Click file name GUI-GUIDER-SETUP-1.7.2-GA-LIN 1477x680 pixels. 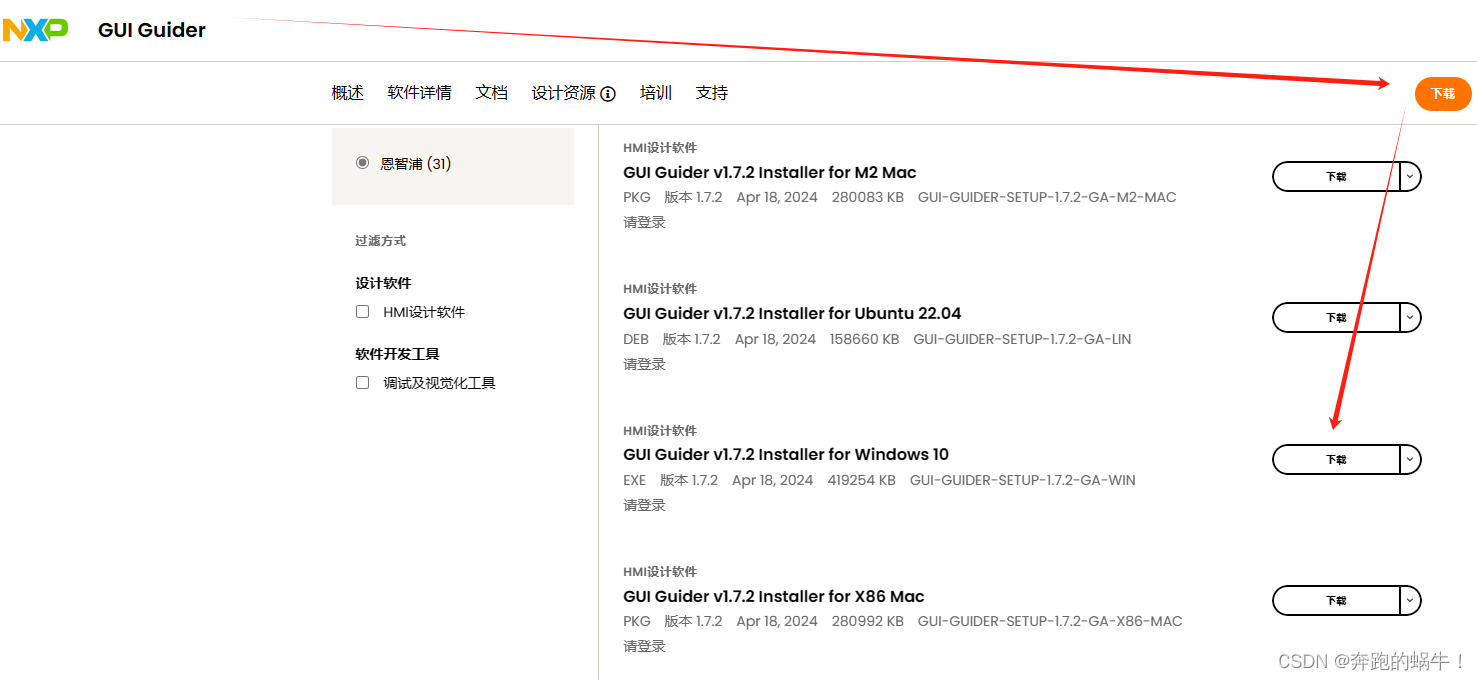point(1022,339)
